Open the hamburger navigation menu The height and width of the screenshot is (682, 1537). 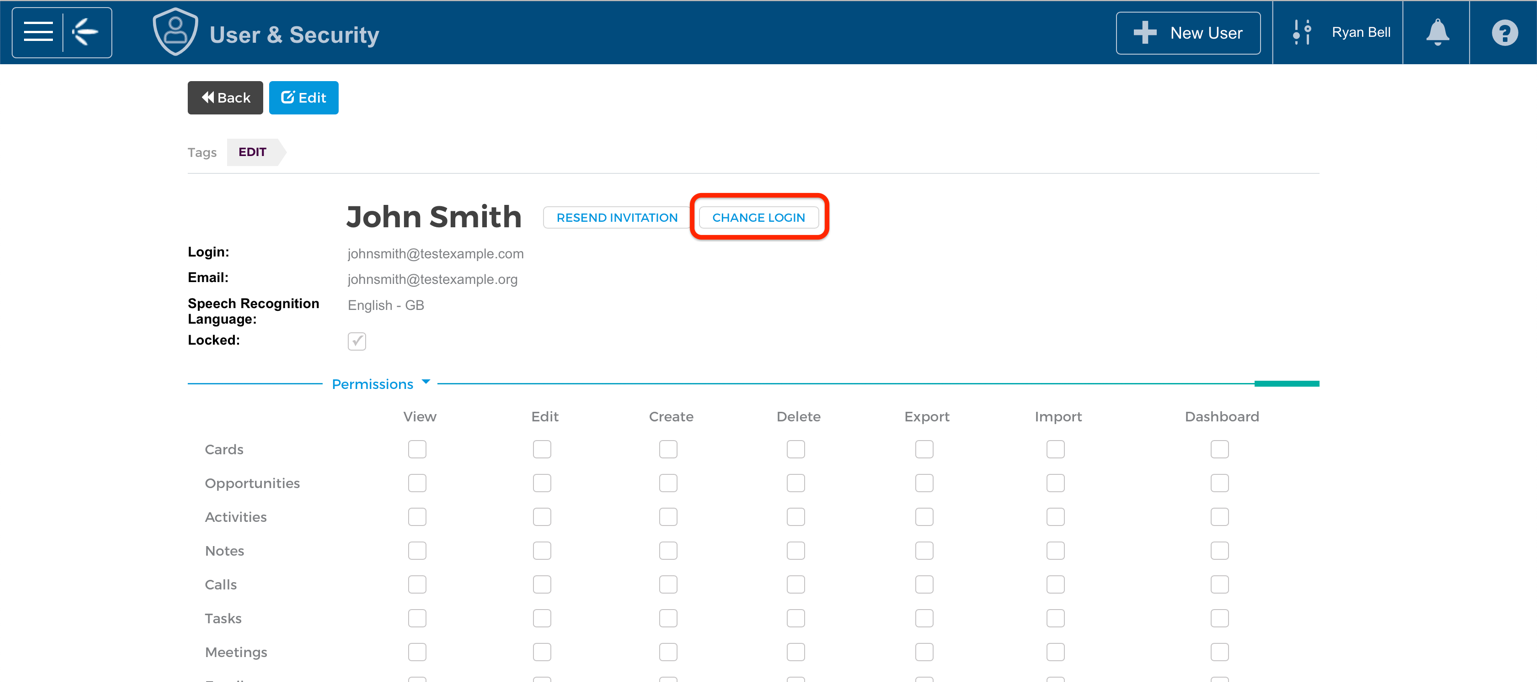[x=37, y=31]
